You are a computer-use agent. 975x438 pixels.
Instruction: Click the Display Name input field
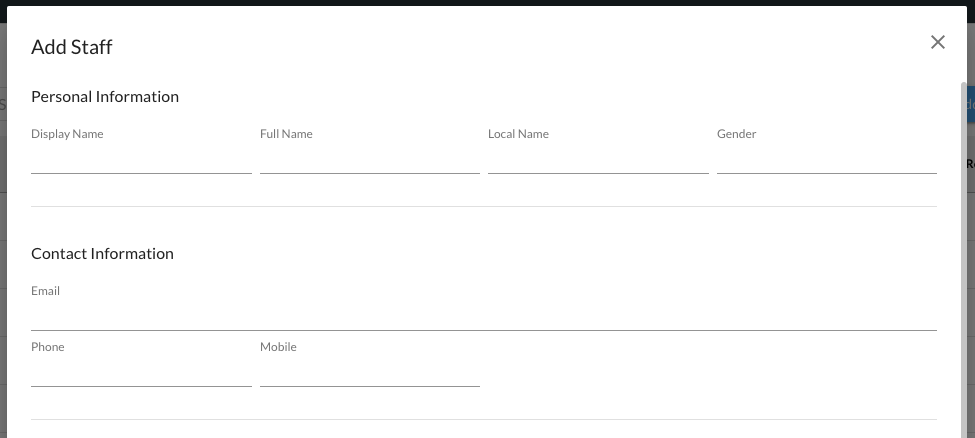click(x=141, y=160)
